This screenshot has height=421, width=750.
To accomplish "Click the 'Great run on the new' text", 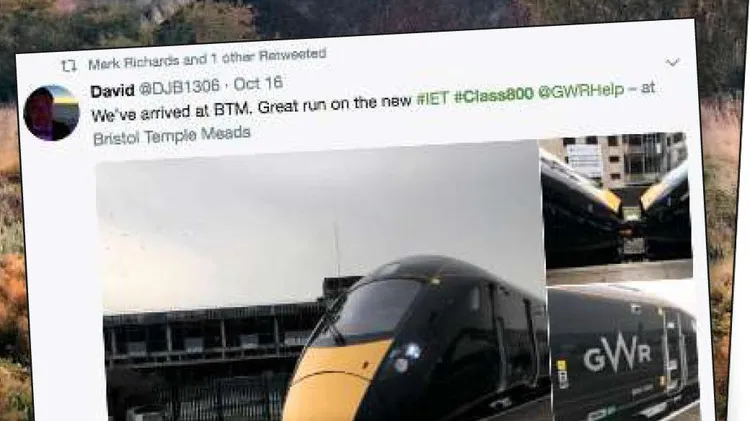I will (x=335, y=104).
